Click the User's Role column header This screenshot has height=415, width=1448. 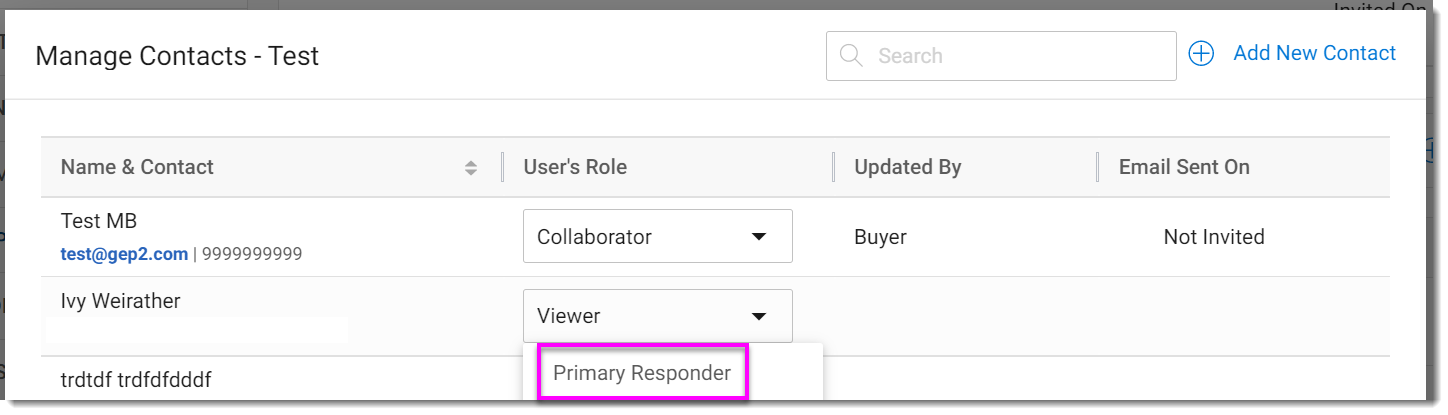coord(575,167)
